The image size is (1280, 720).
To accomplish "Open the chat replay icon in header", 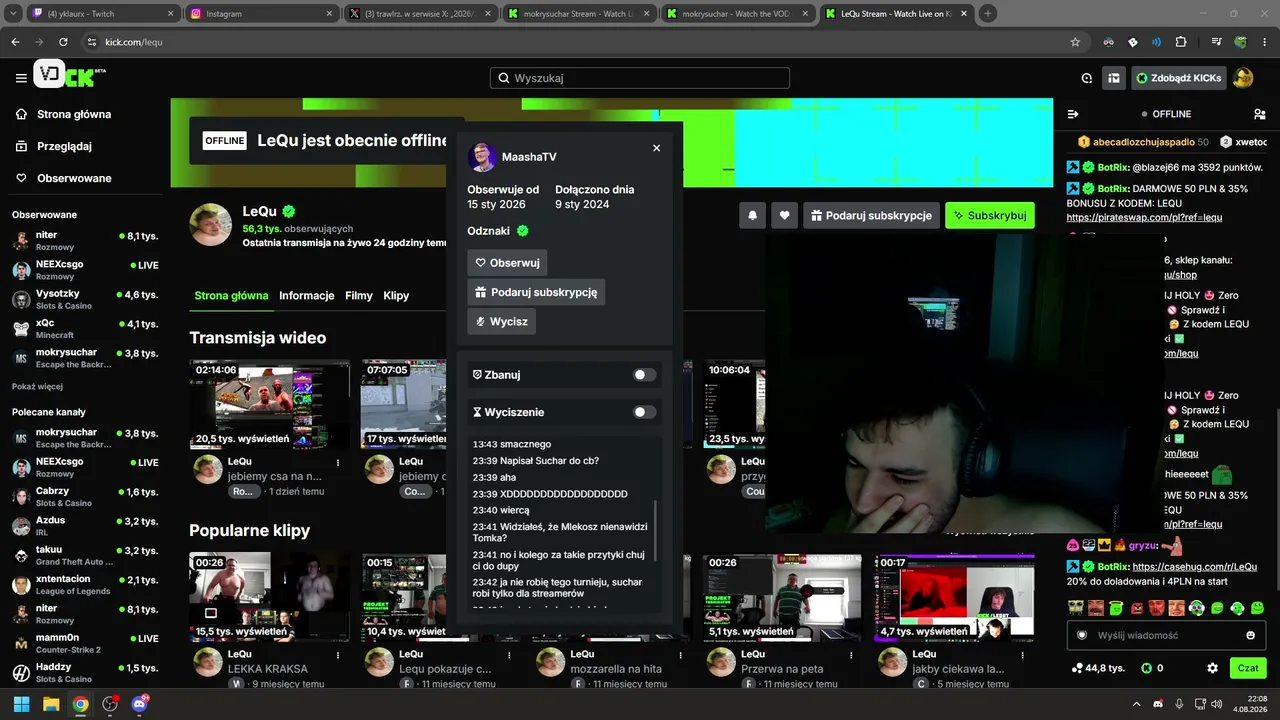I will tap(1087, 78).
